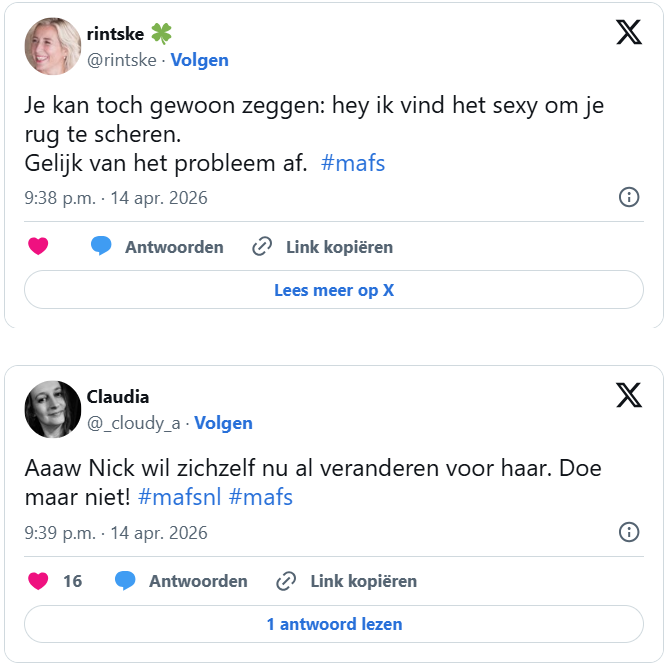The image size is (665, 663).
Task: Expand '1 antwoord lezen' replies
Action: 334,624
